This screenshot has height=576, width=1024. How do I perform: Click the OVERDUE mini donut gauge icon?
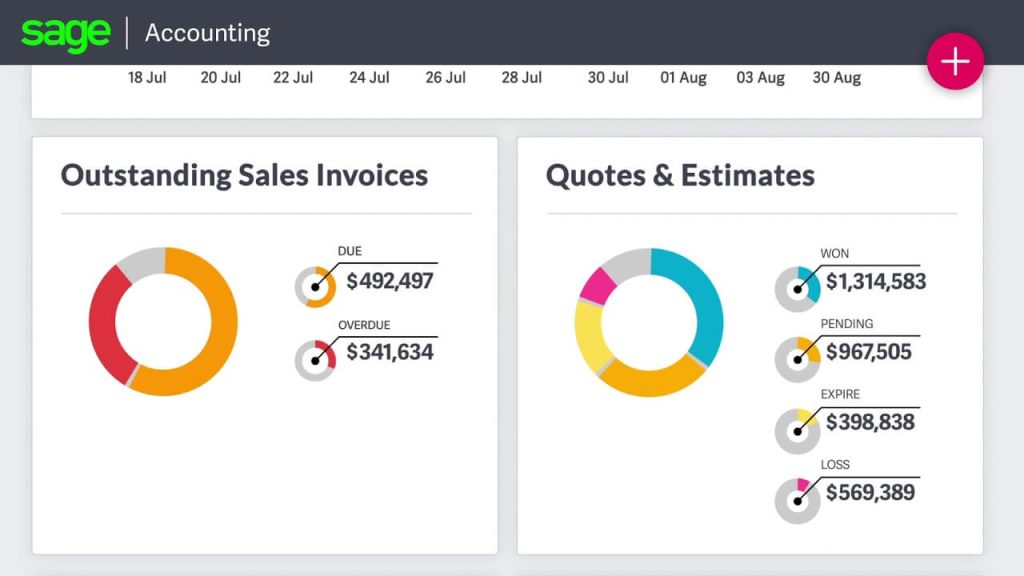[x=315, y=360]
